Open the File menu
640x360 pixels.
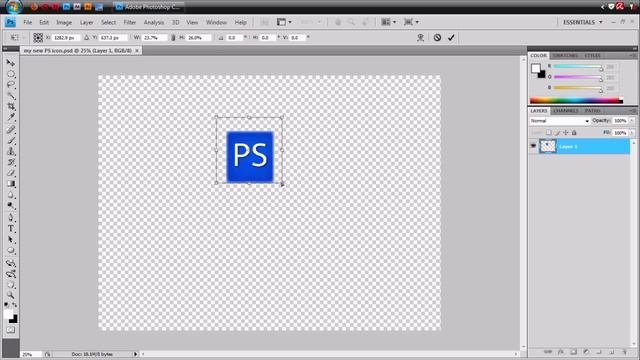pos(27,22)
